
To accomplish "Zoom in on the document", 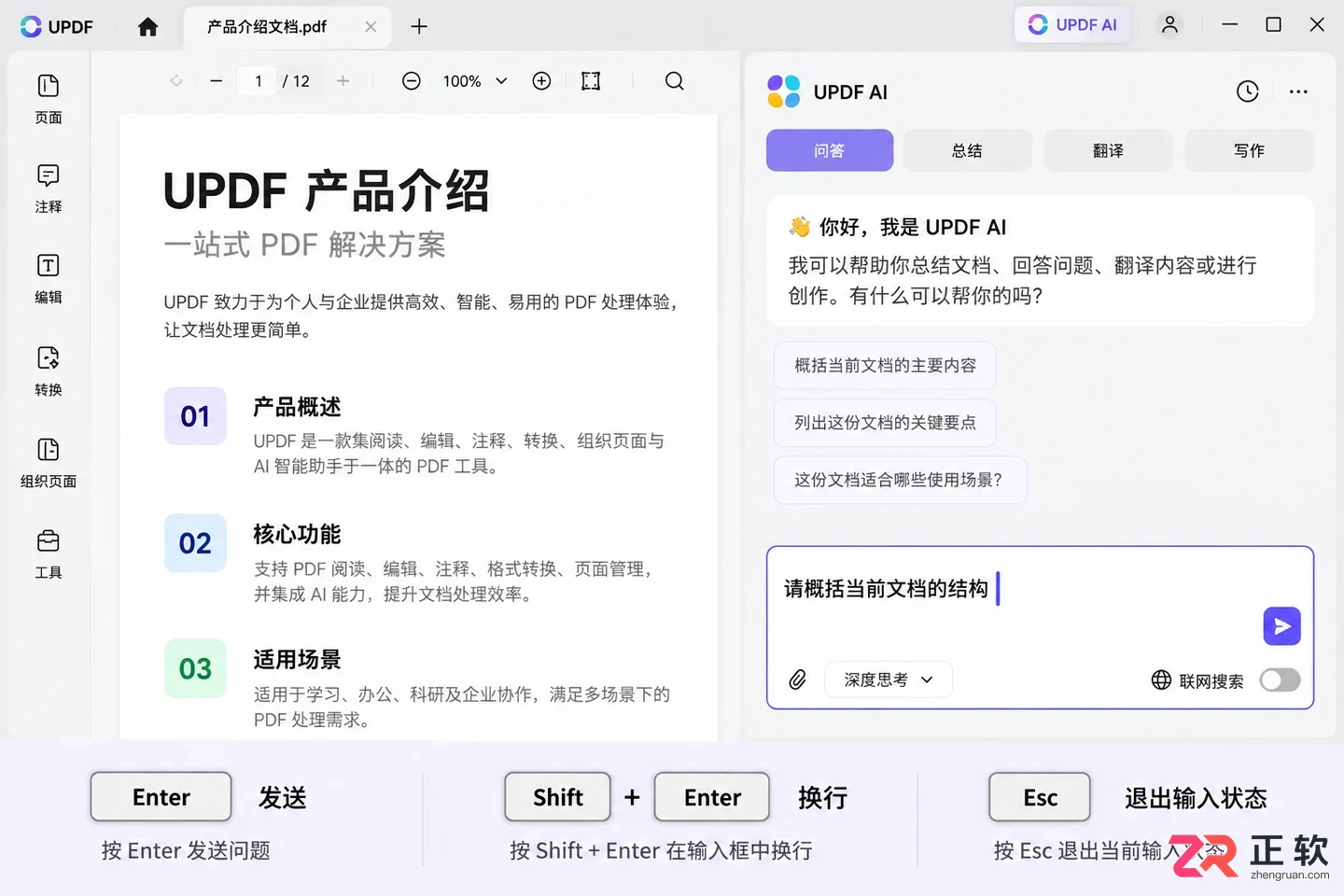I will pyautogui.click(x=541, y=81).
